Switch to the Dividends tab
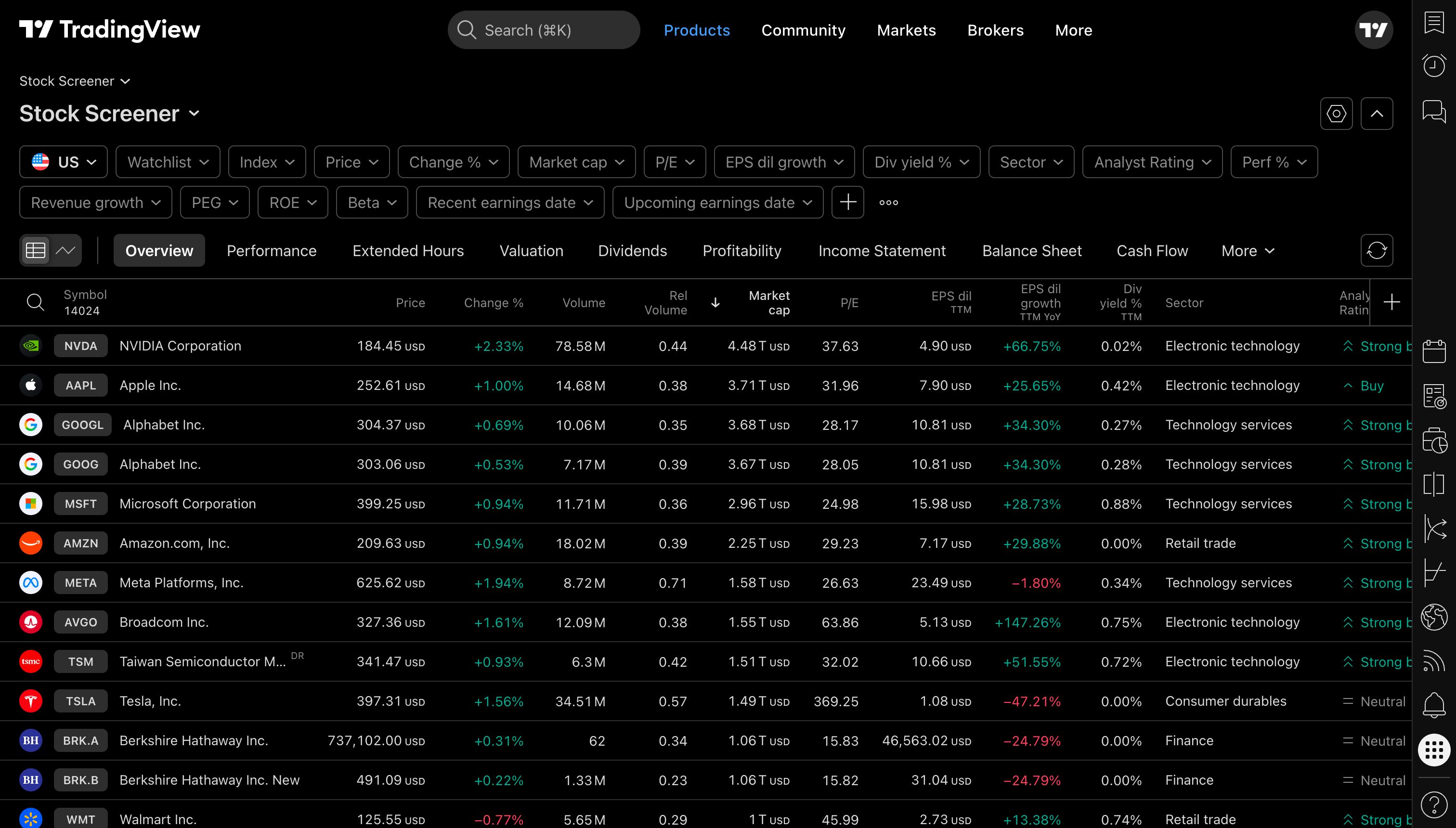Screen dimensions: 1456x828 click(x=633, y=250)
